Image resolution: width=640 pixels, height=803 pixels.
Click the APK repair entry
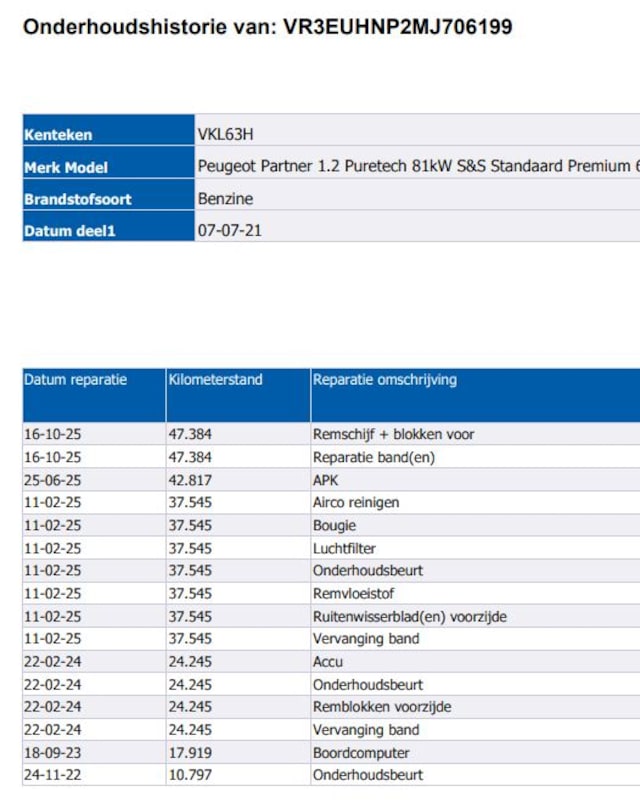326,480
